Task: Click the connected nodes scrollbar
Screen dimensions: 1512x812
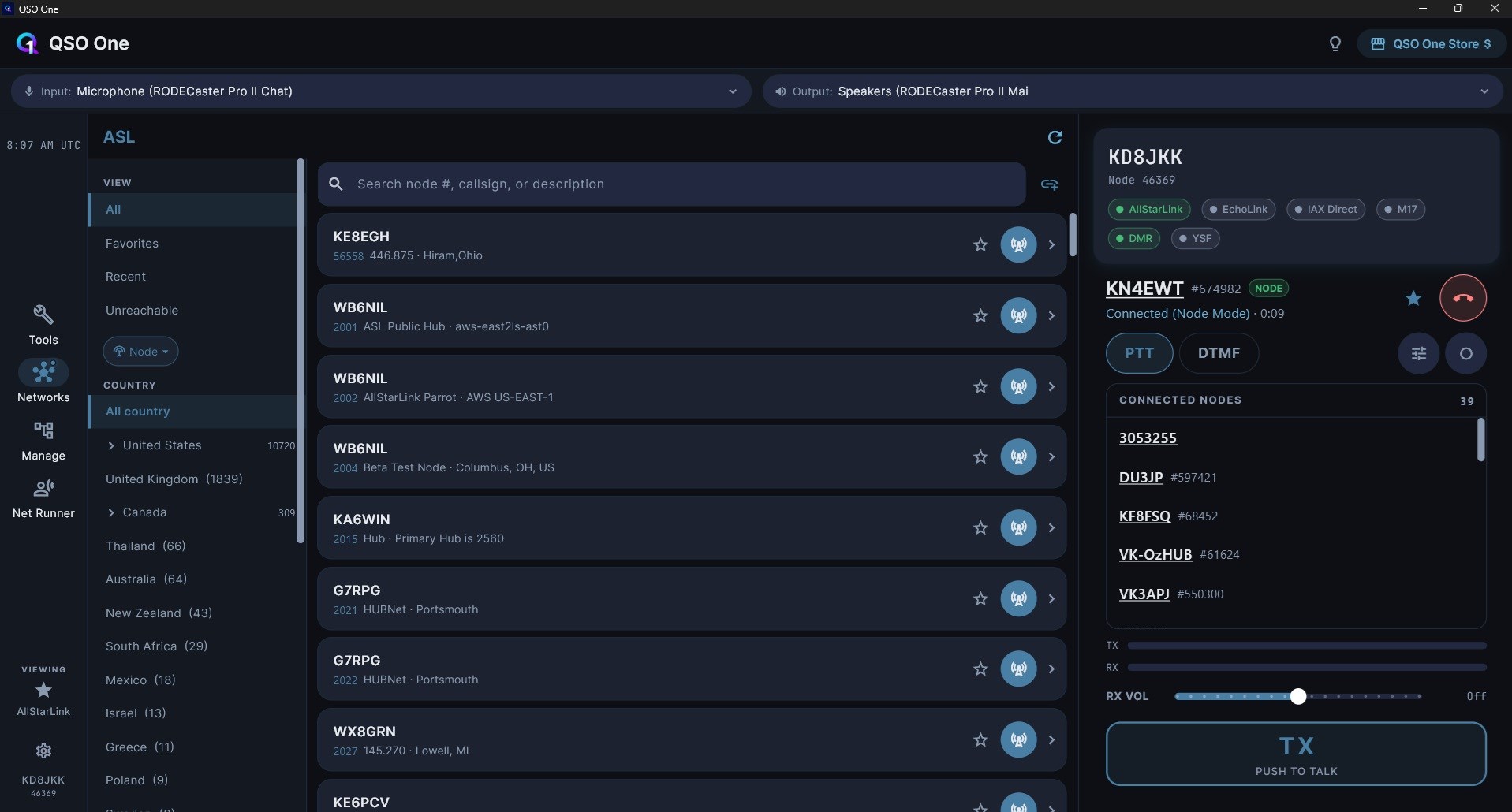Action: pos(1480,440)
